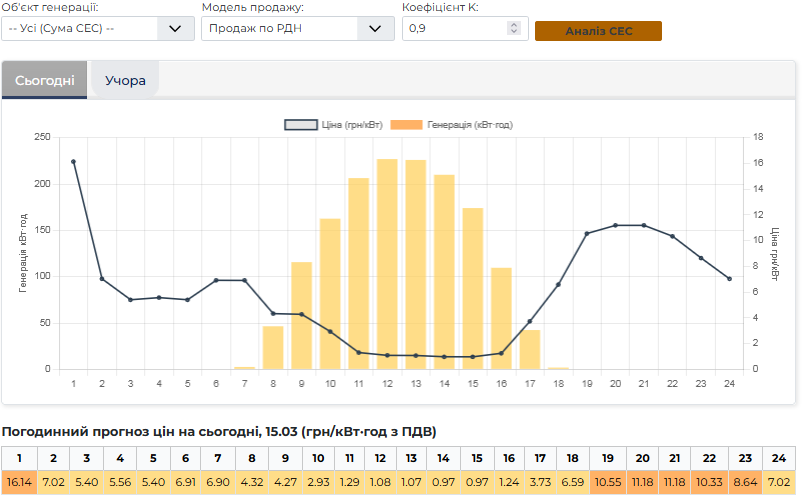Expand the "Продаж по РДН" sales model dropdown
803x500 pixels.
click(297, 28)
